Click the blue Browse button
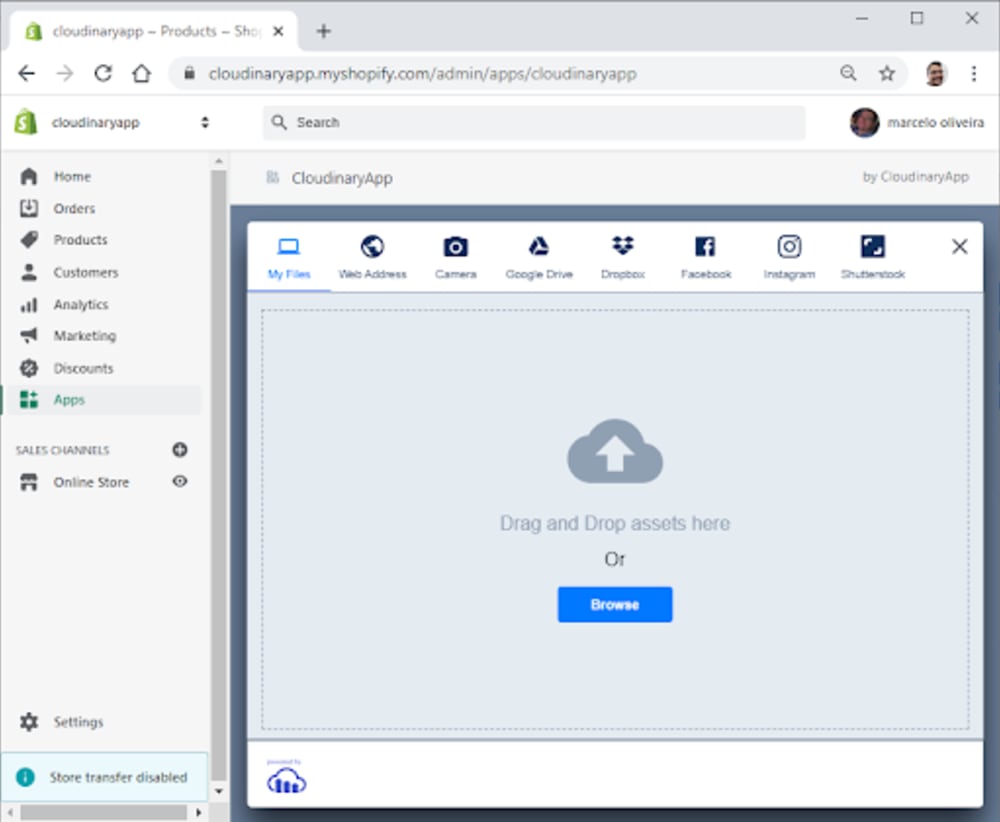1000x822 pixels. click(x=615, y=605)
